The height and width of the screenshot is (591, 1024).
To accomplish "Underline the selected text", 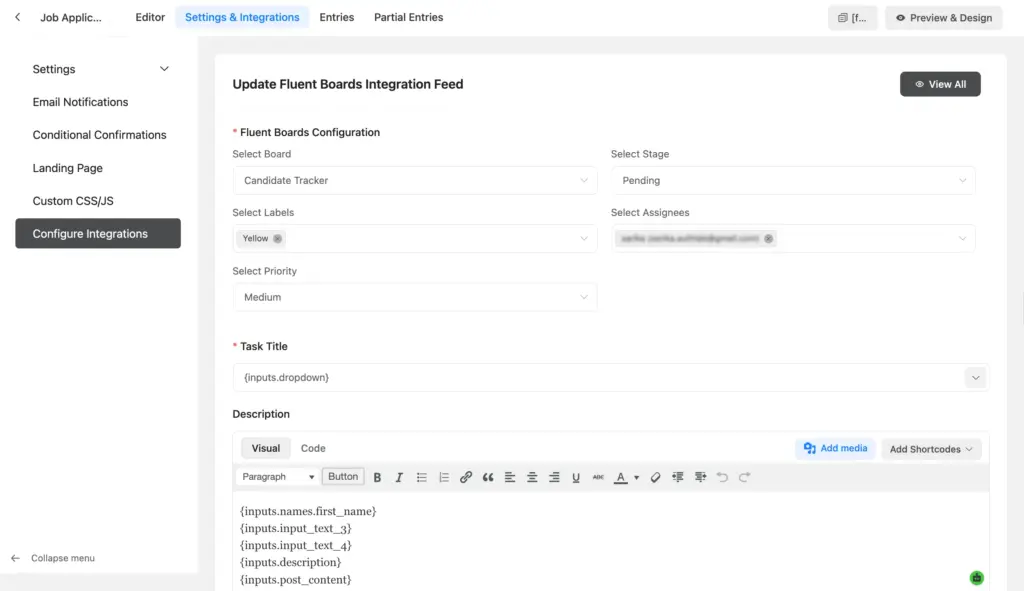I will (576, 477).
